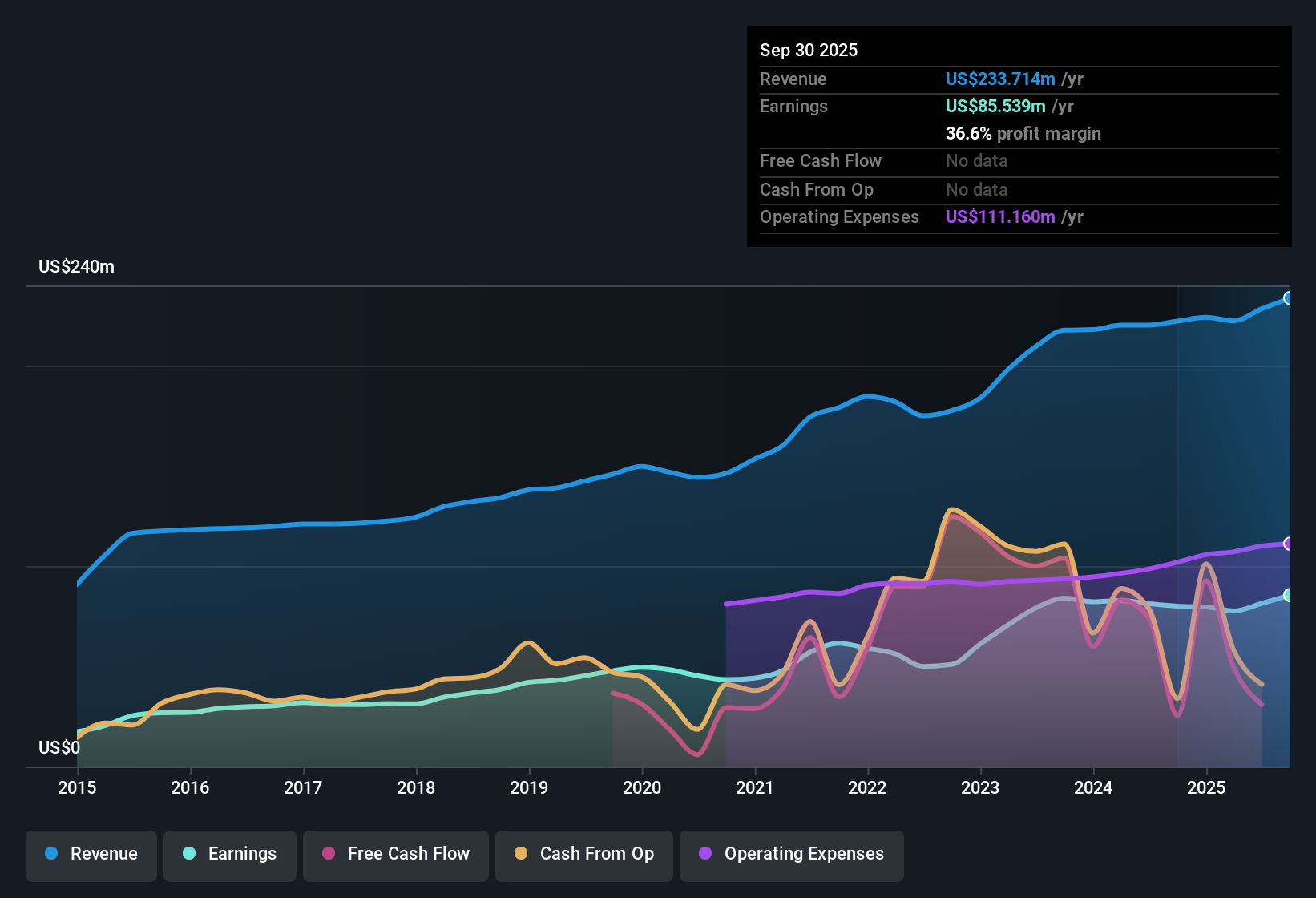Image resolution: width=1316 pixels, height=898 pixels.
Task: Click the 2019 x-axis label
Action: [x=529, y=787]
